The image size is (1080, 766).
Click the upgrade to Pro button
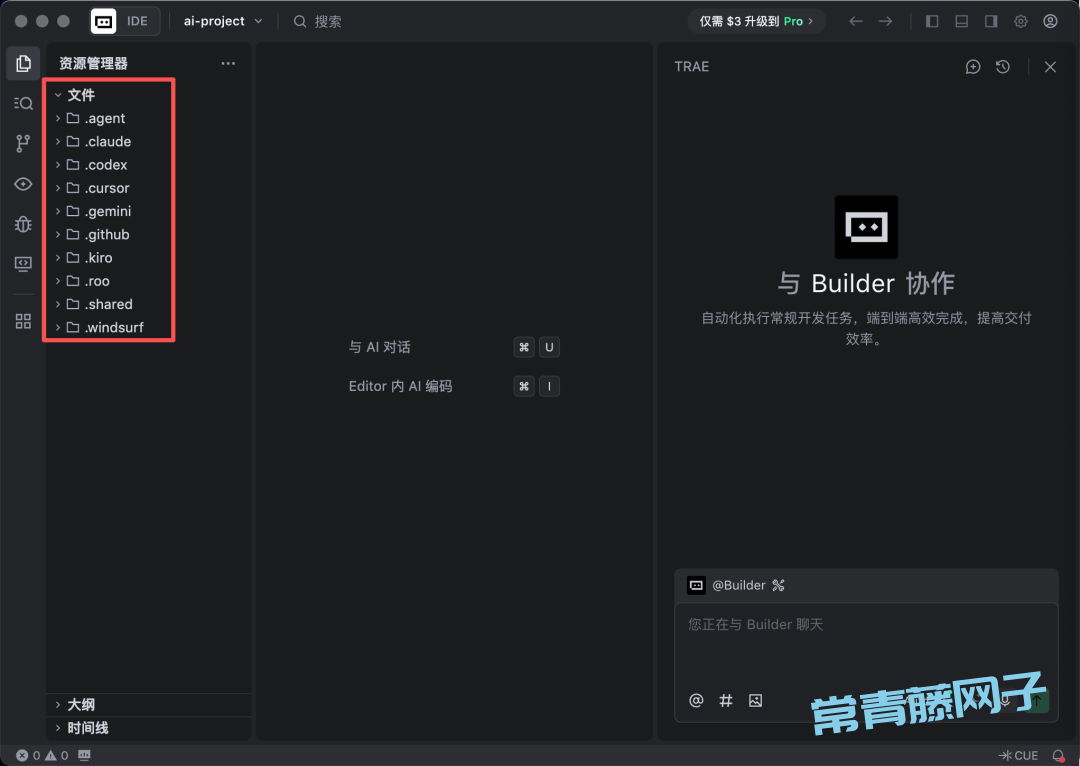point(756,21)
